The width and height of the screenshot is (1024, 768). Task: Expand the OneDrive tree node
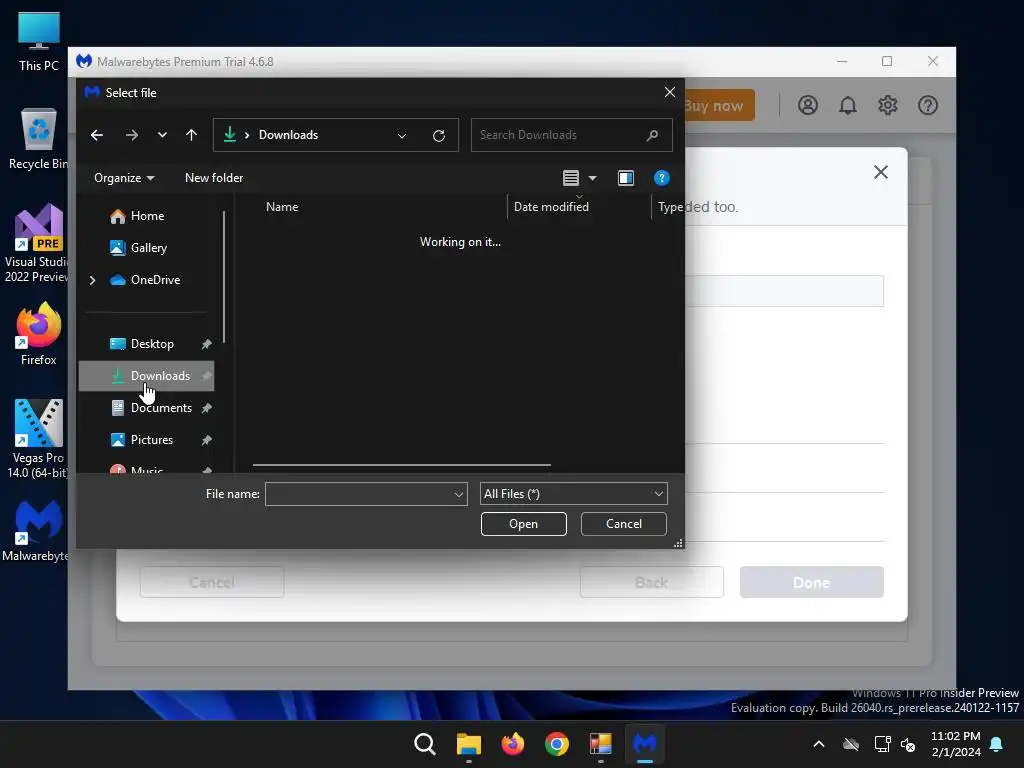(x=92, y=280)
